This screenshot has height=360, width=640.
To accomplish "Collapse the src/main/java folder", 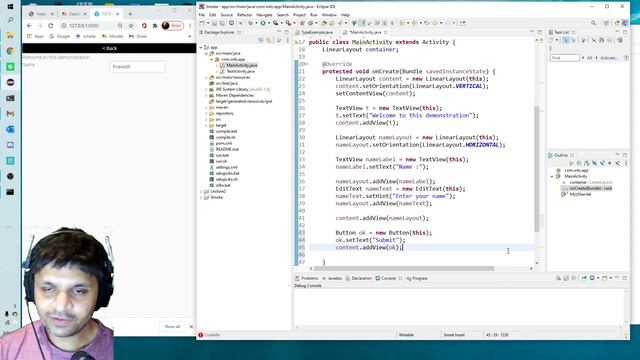I will tap(206, 53).
